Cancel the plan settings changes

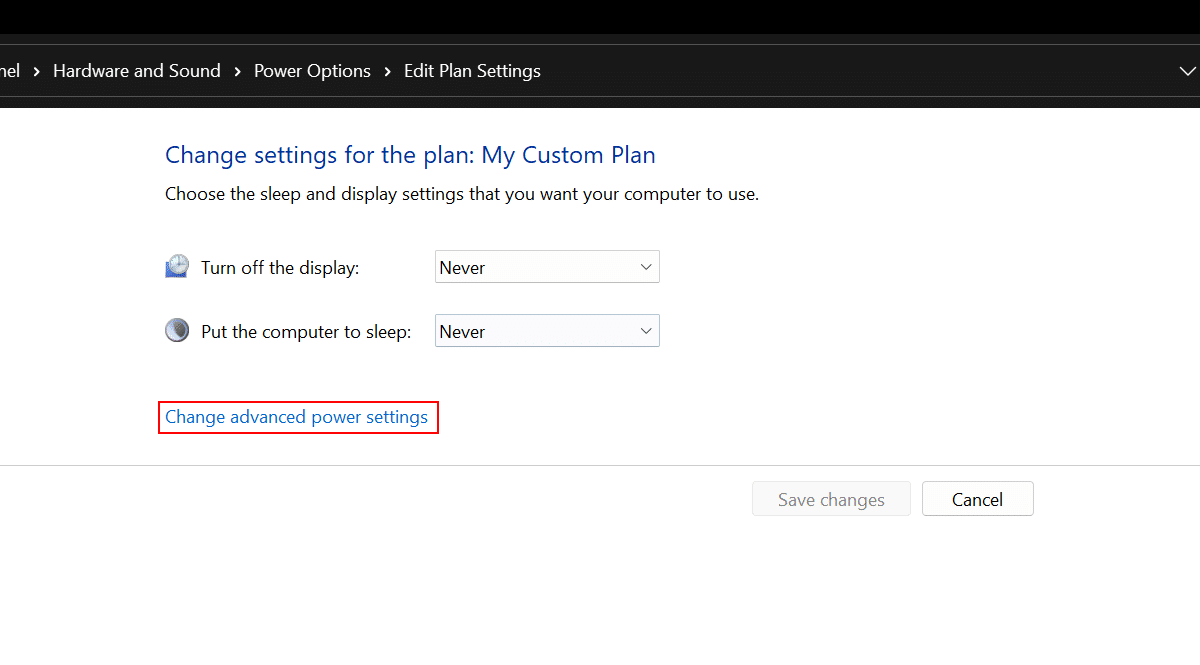977,499
